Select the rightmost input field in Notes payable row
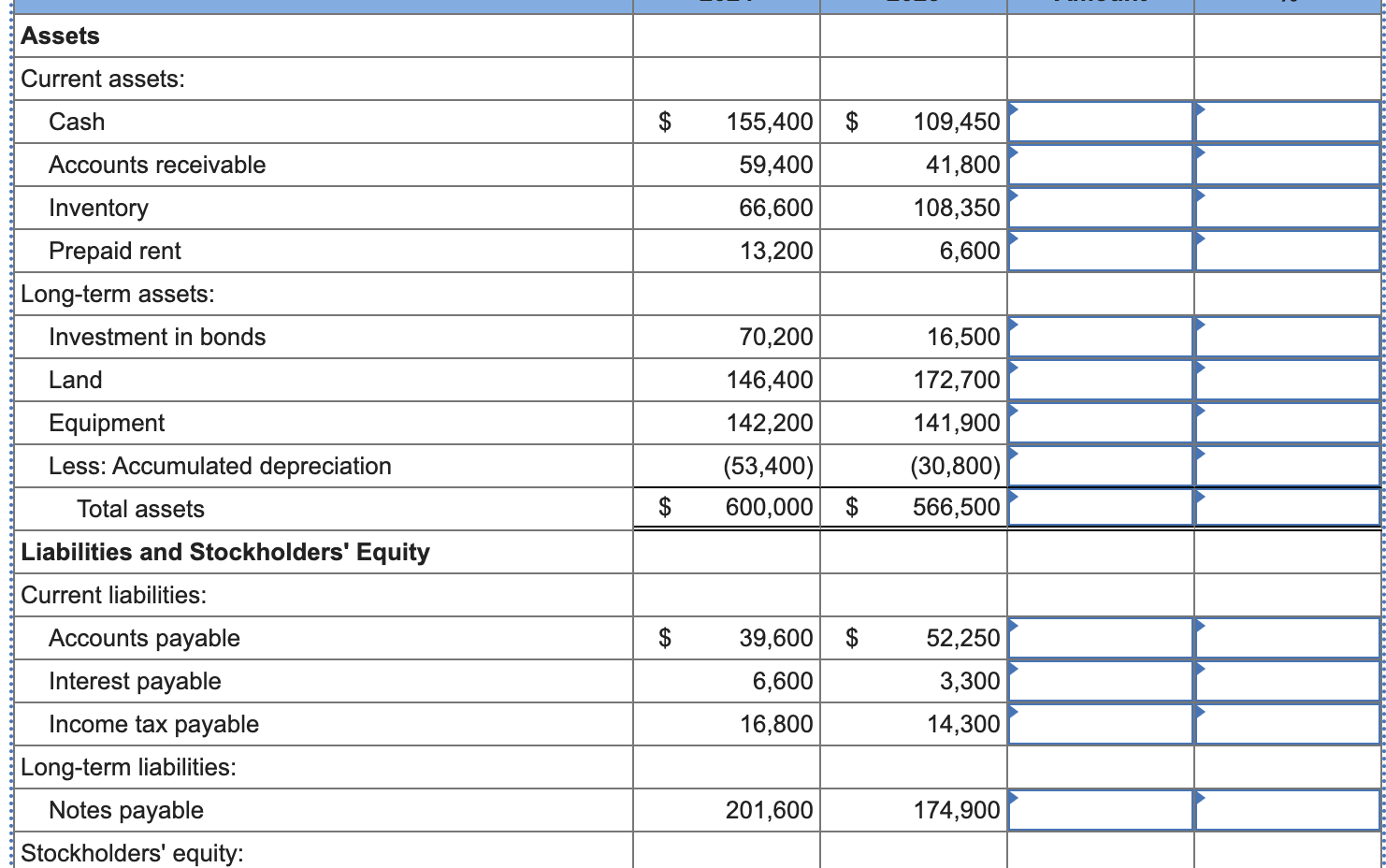Image resolution: width=1386 pixels, height=868 pixels. 1290,810
